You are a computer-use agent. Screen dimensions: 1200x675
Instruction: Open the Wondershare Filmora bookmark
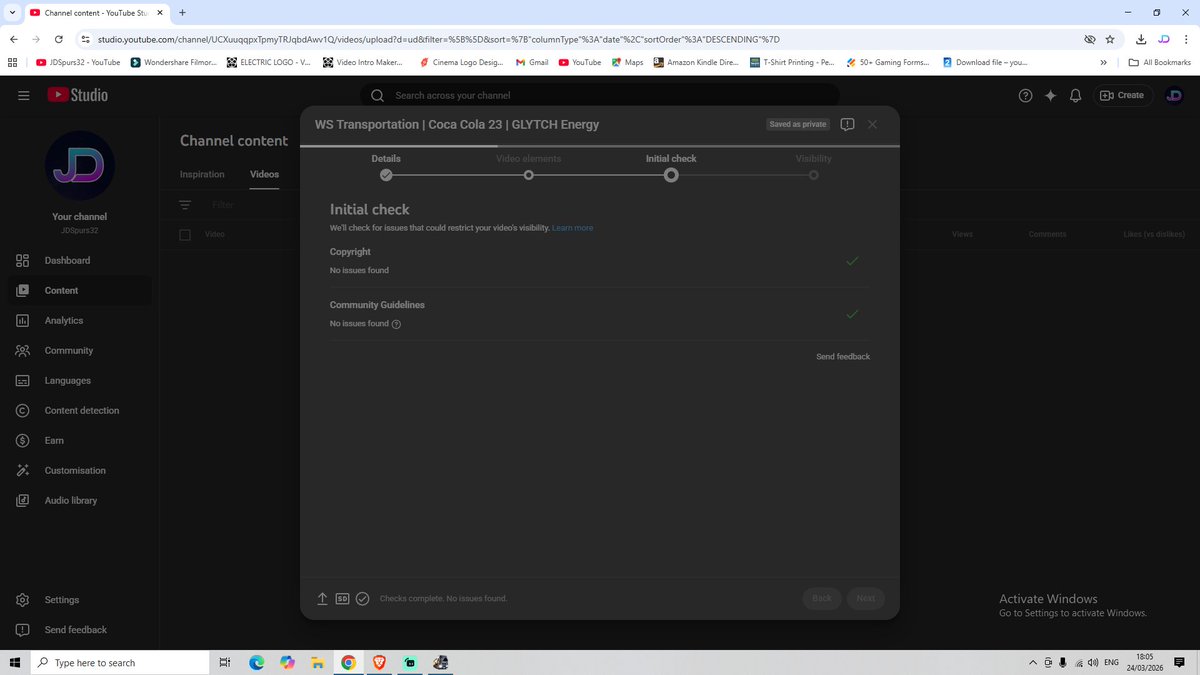pos(174,62)
